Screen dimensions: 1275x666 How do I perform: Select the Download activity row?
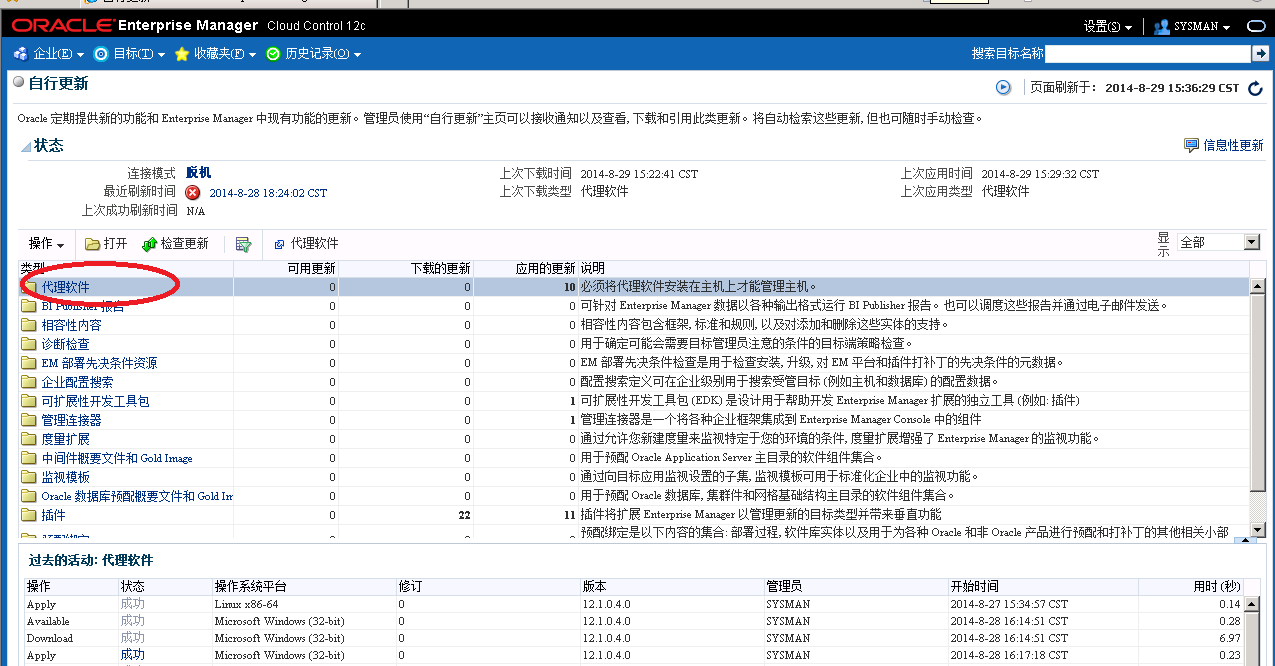tap(634, 638)
